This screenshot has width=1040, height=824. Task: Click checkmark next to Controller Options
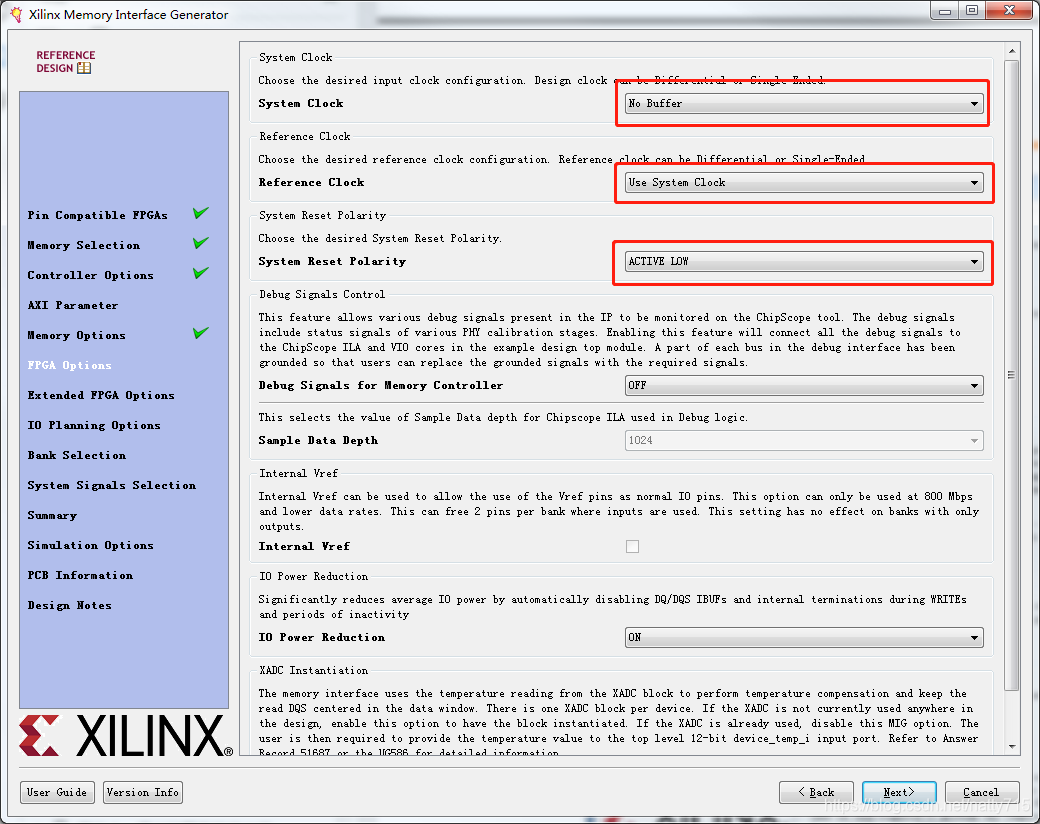(201, 273)
